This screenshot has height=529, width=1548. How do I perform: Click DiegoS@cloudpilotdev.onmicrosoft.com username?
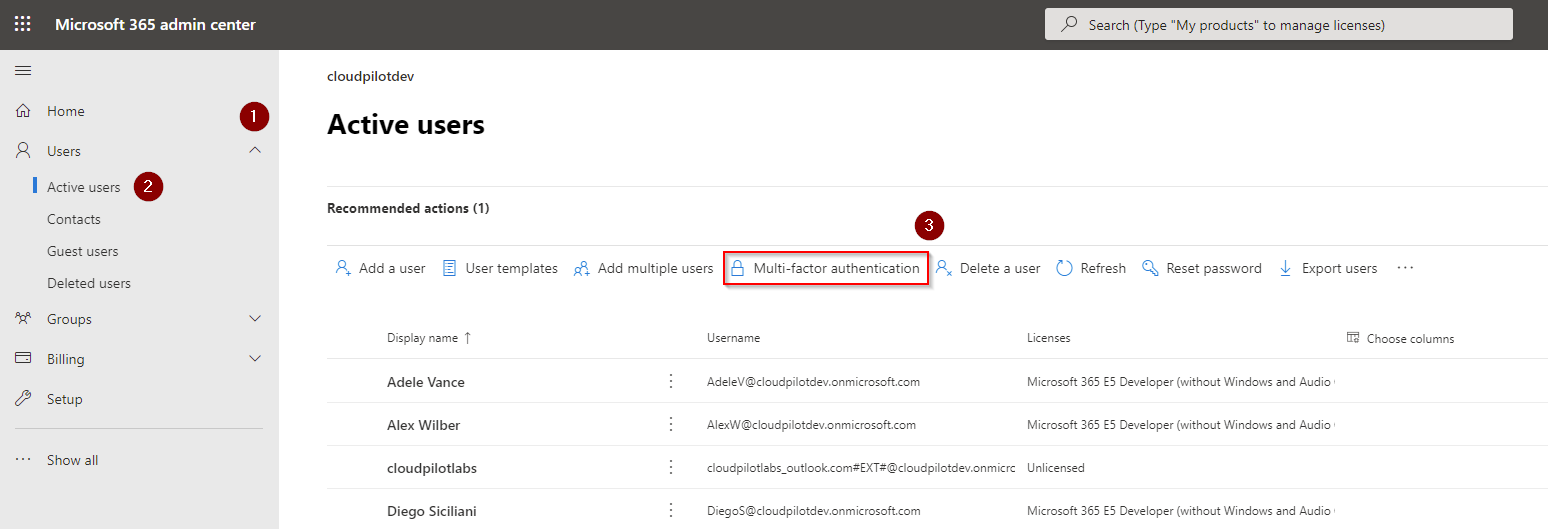(x=814, y=511)
